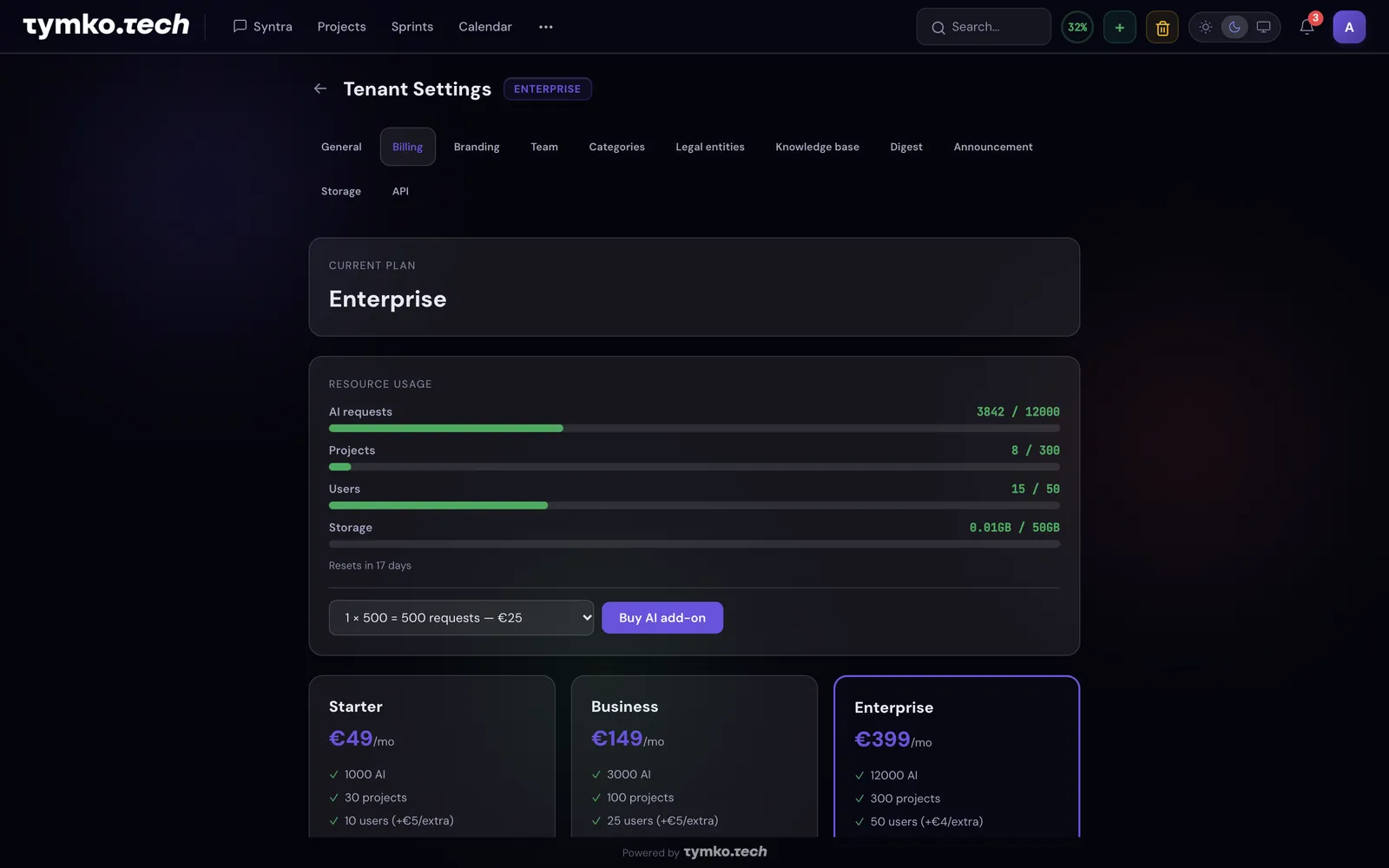Switch to the API tab
This screenshot has height=868, width=1389.
(400, 191)
